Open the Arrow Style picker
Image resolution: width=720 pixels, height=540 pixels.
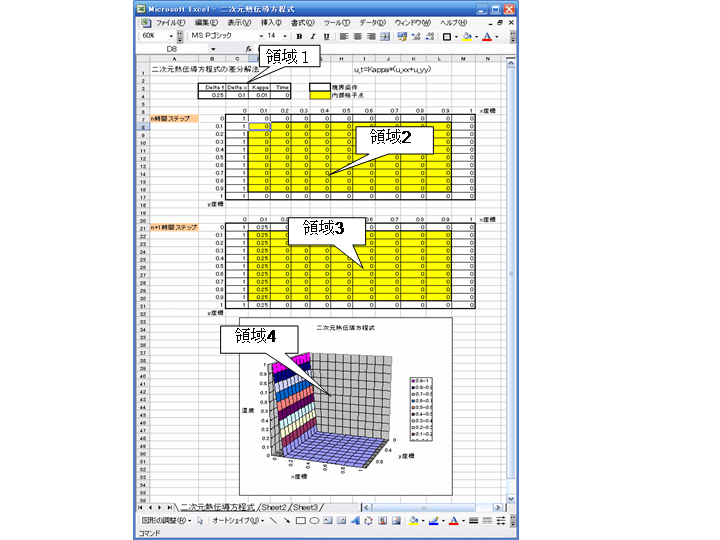point(501,520)
